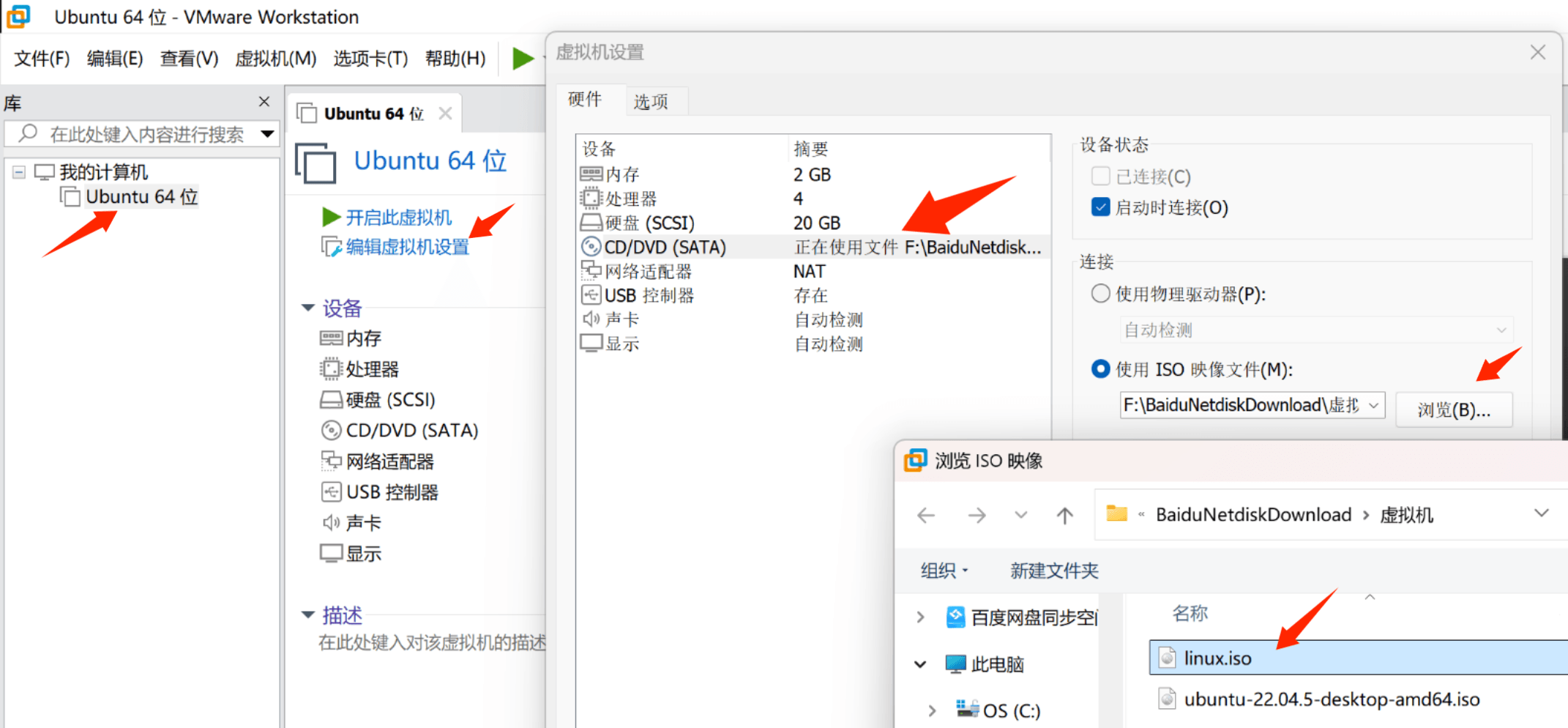Click 新建文件夹 button
Image resolution: width=1568 pixels, height=728 pixels.
pos(1055,571)
